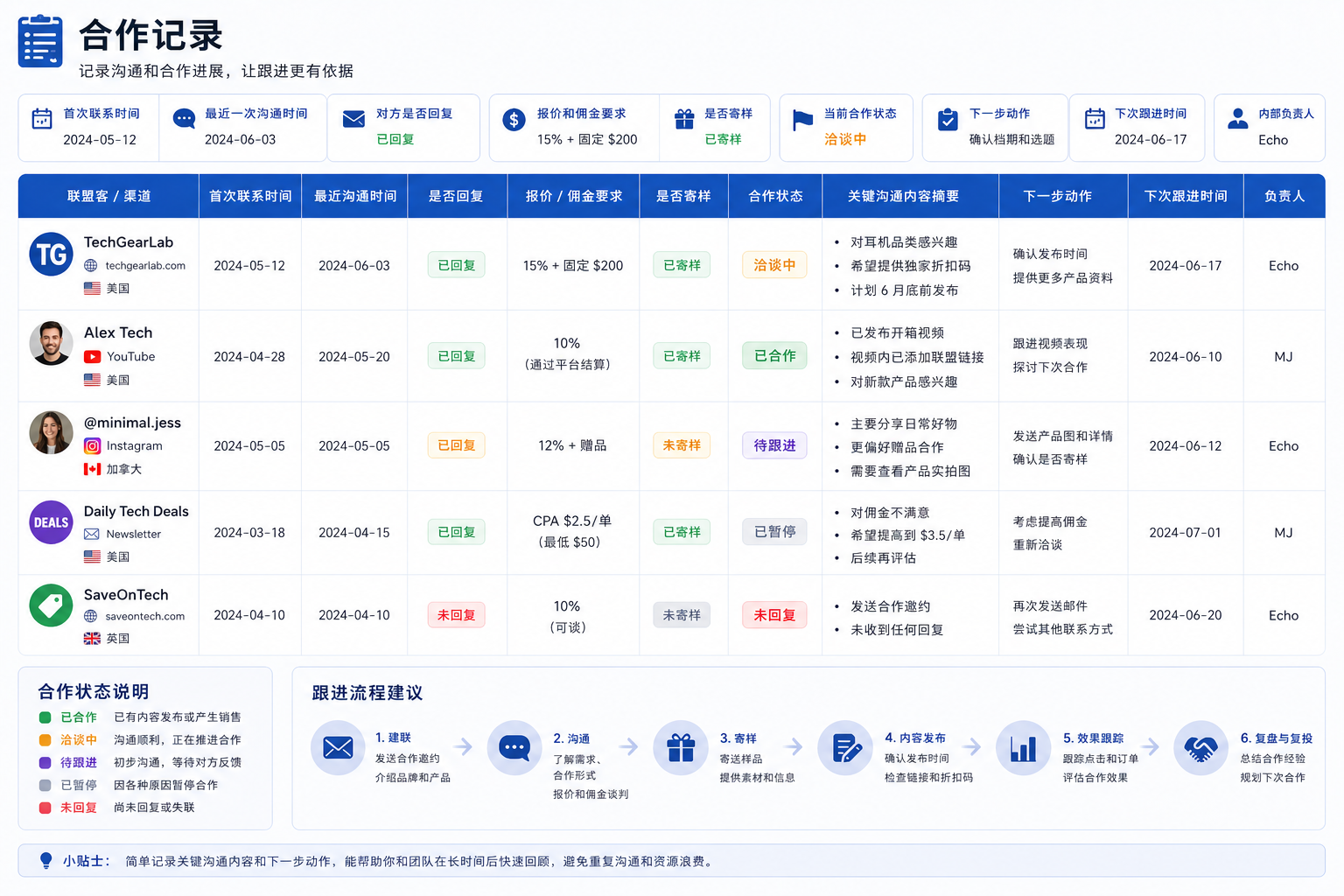The height and width of the screenshot is (896, 1344).
Task: Click the 2024-07-01 follow-up date cell
Action: coord(1185,533)
